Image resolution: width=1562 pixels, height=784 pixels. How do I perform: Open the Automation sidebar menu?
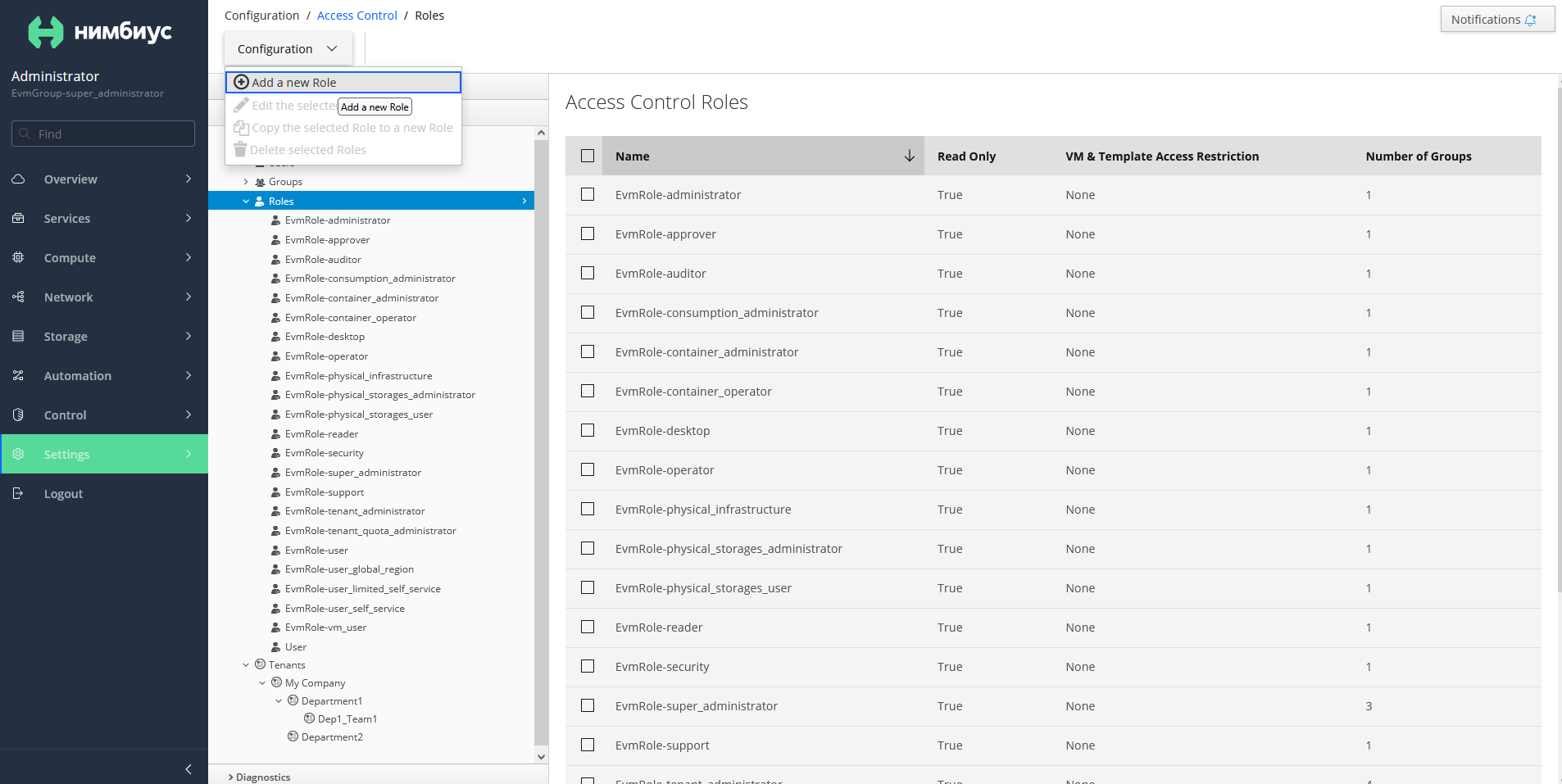(x=104, y=375)
